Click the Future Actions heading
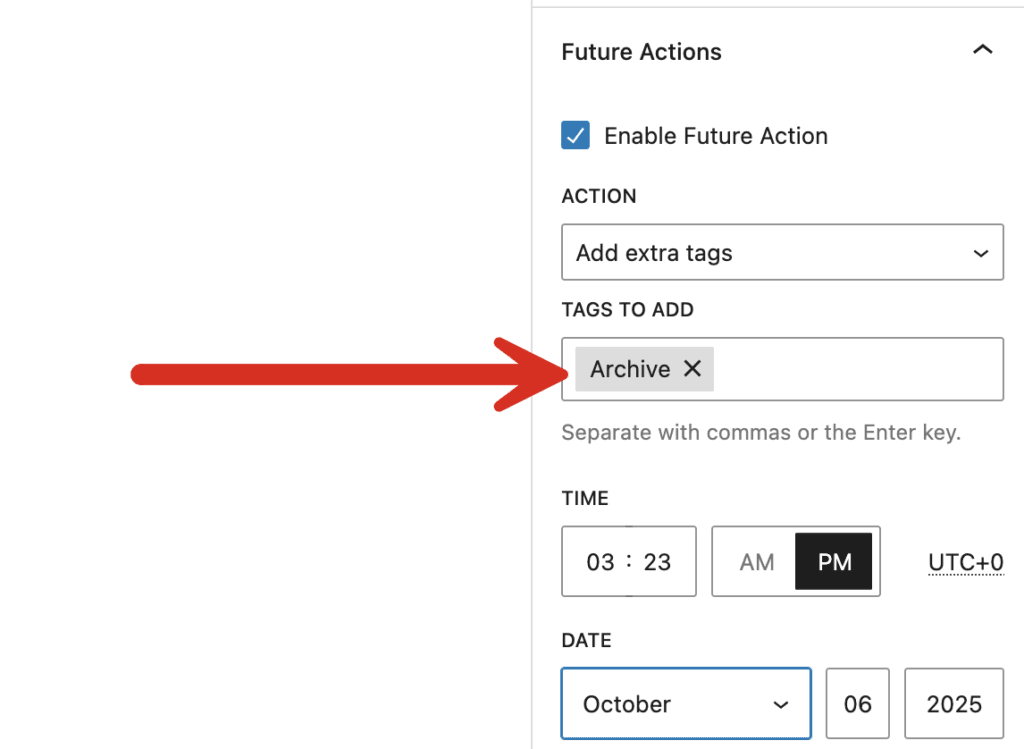1024x749 pixels. pos(641,51)
